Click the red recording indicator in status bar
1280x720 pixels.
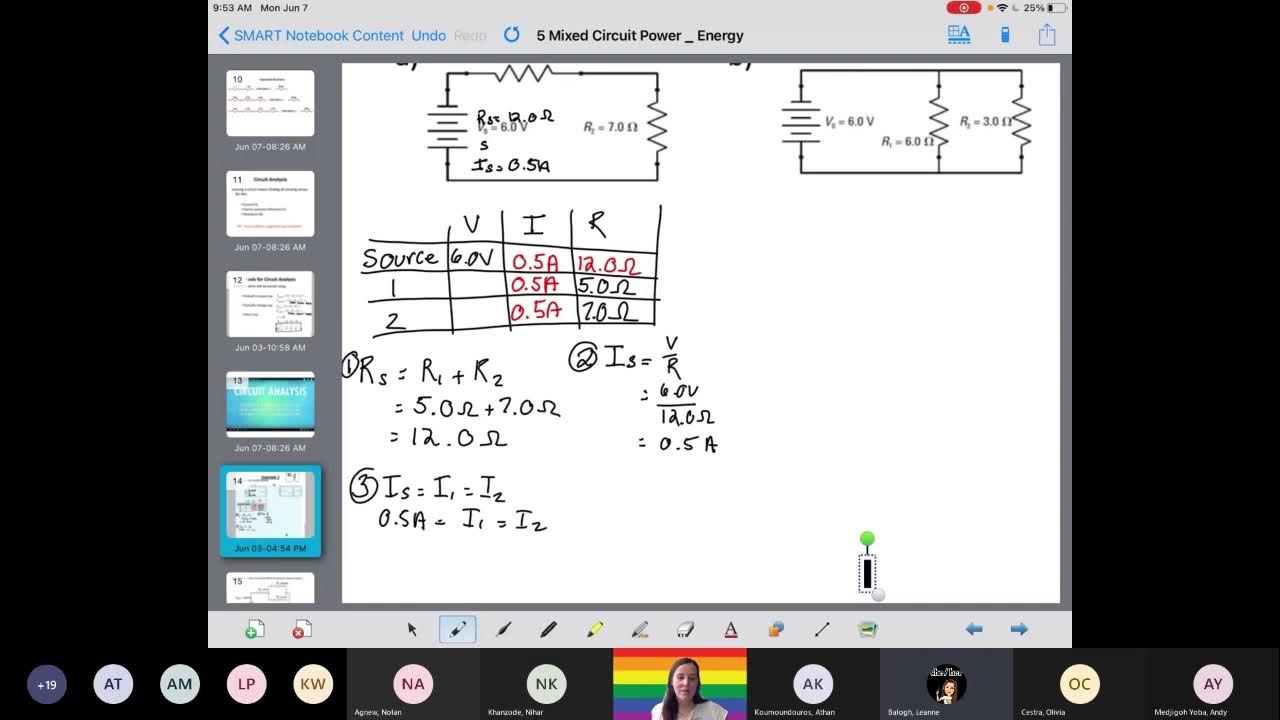click(963, 7)
